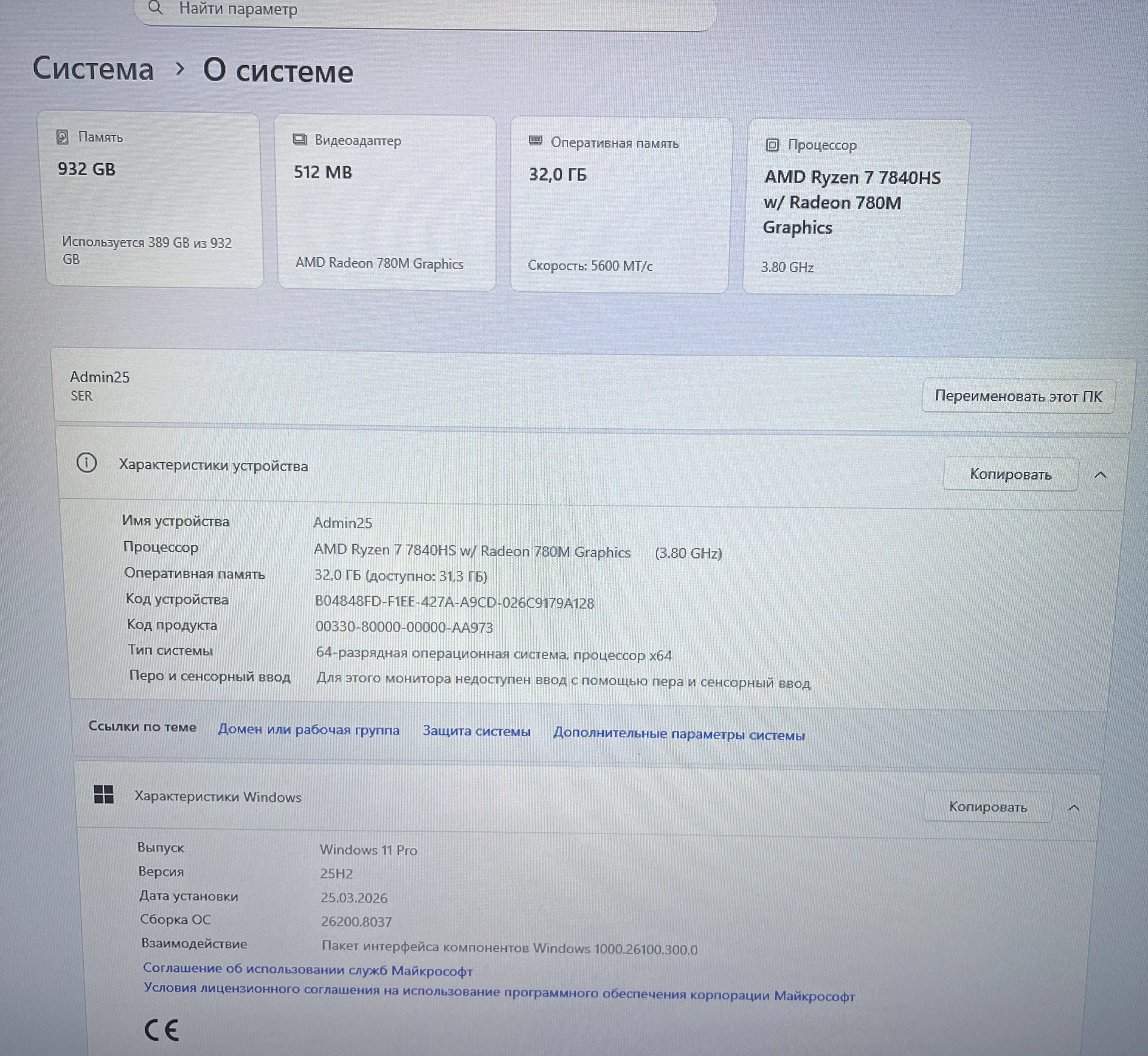Click "3.80 GHz" on the Процессор card
Viewport: 1148px width, 1056px height.
point(787,267)
